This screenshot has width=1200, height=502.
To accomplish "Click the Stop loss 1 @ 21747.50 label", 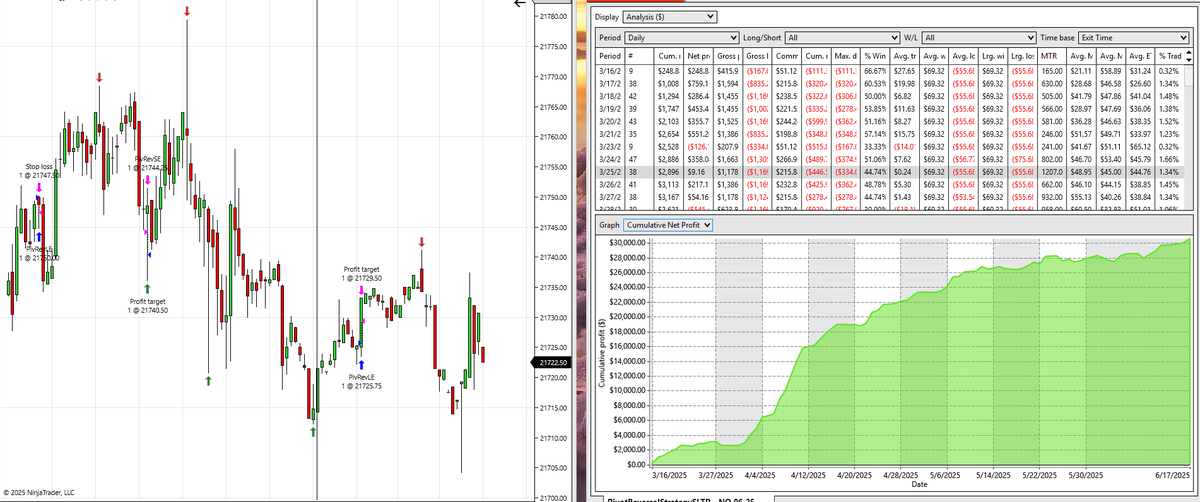I will [40, 171].
